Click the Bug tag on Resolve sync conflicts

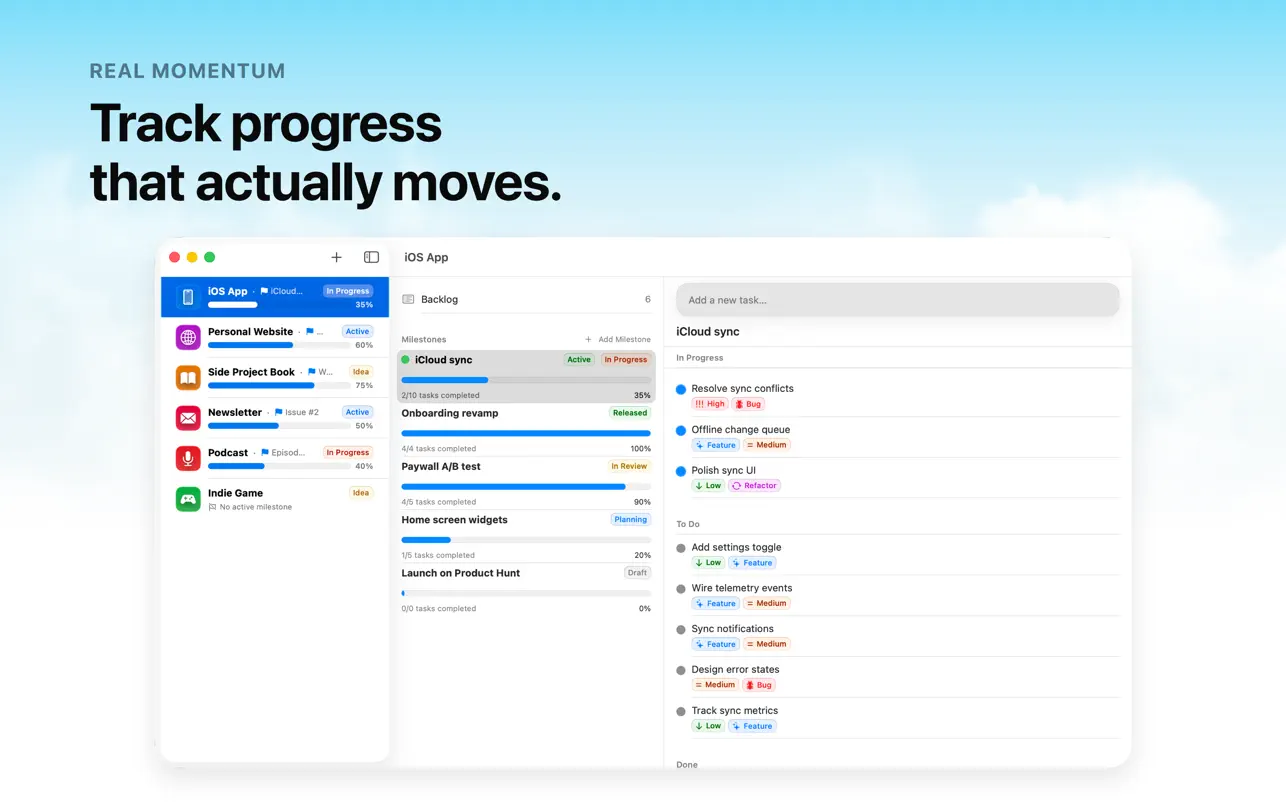[x=749, y=404]
